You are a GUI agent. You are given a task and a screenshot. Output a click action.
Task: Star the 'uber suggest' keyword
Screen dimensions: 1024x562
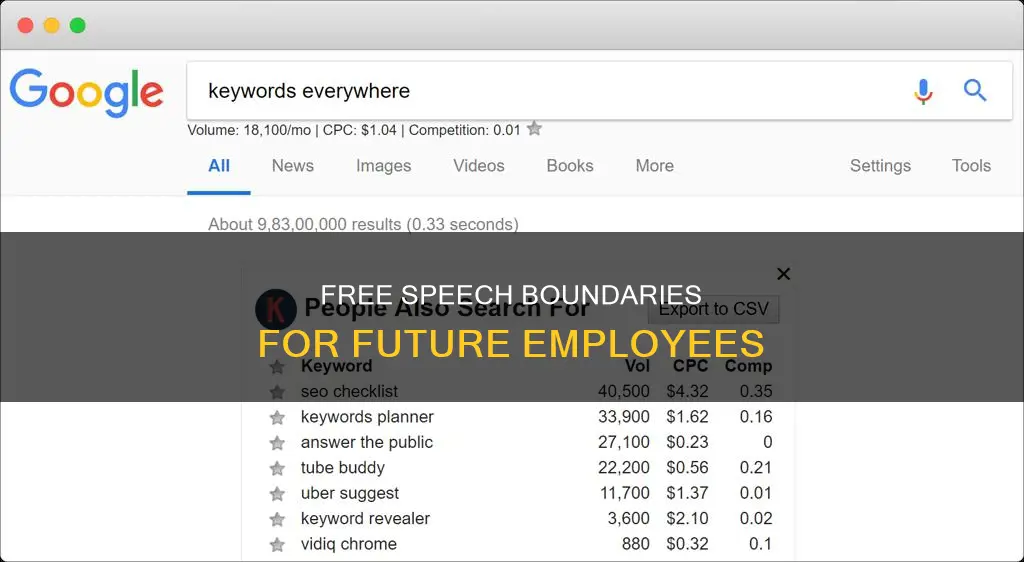277,494
